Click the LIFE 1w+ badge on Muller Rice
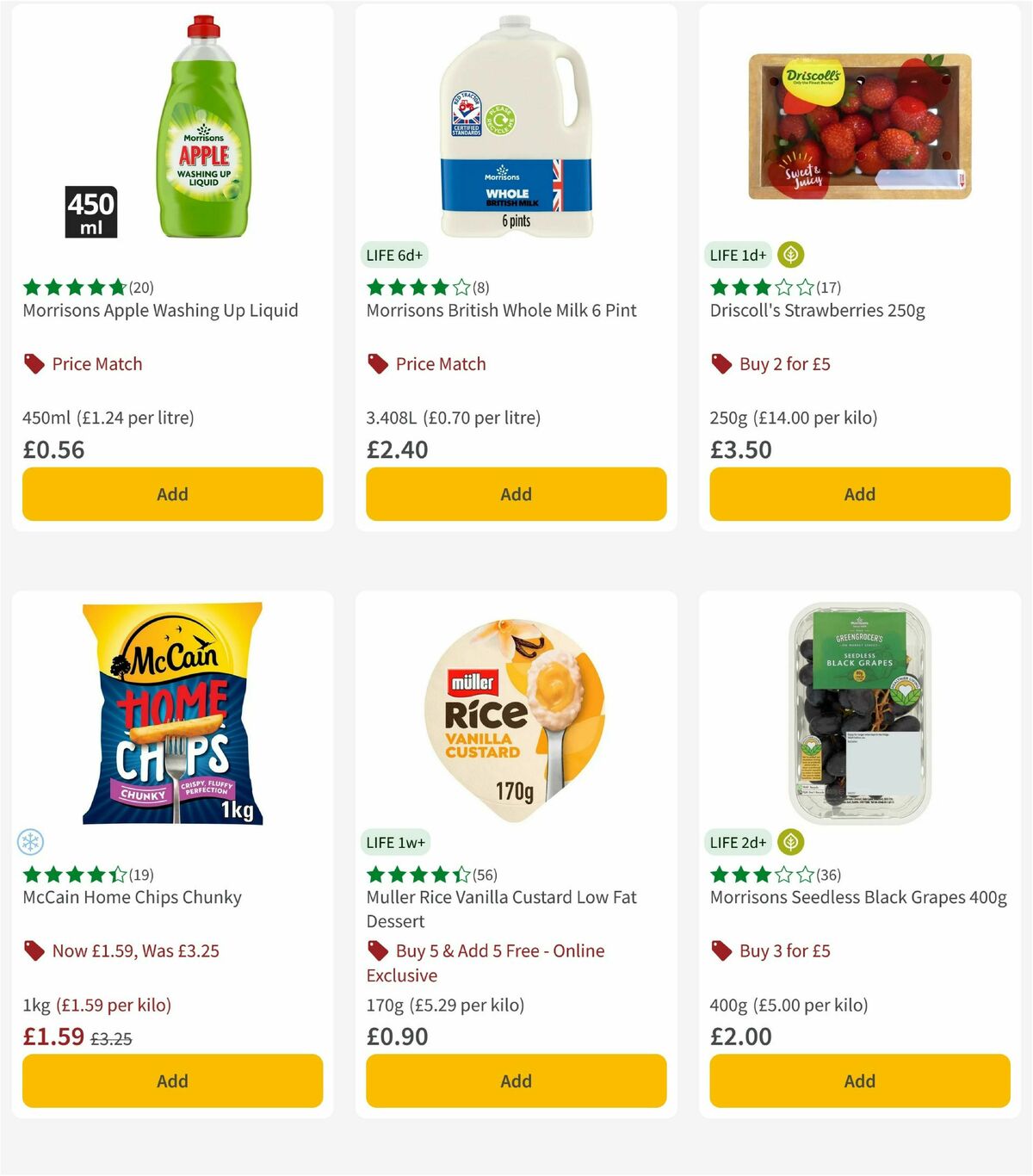1033x1176 pixels. point(395,842)
